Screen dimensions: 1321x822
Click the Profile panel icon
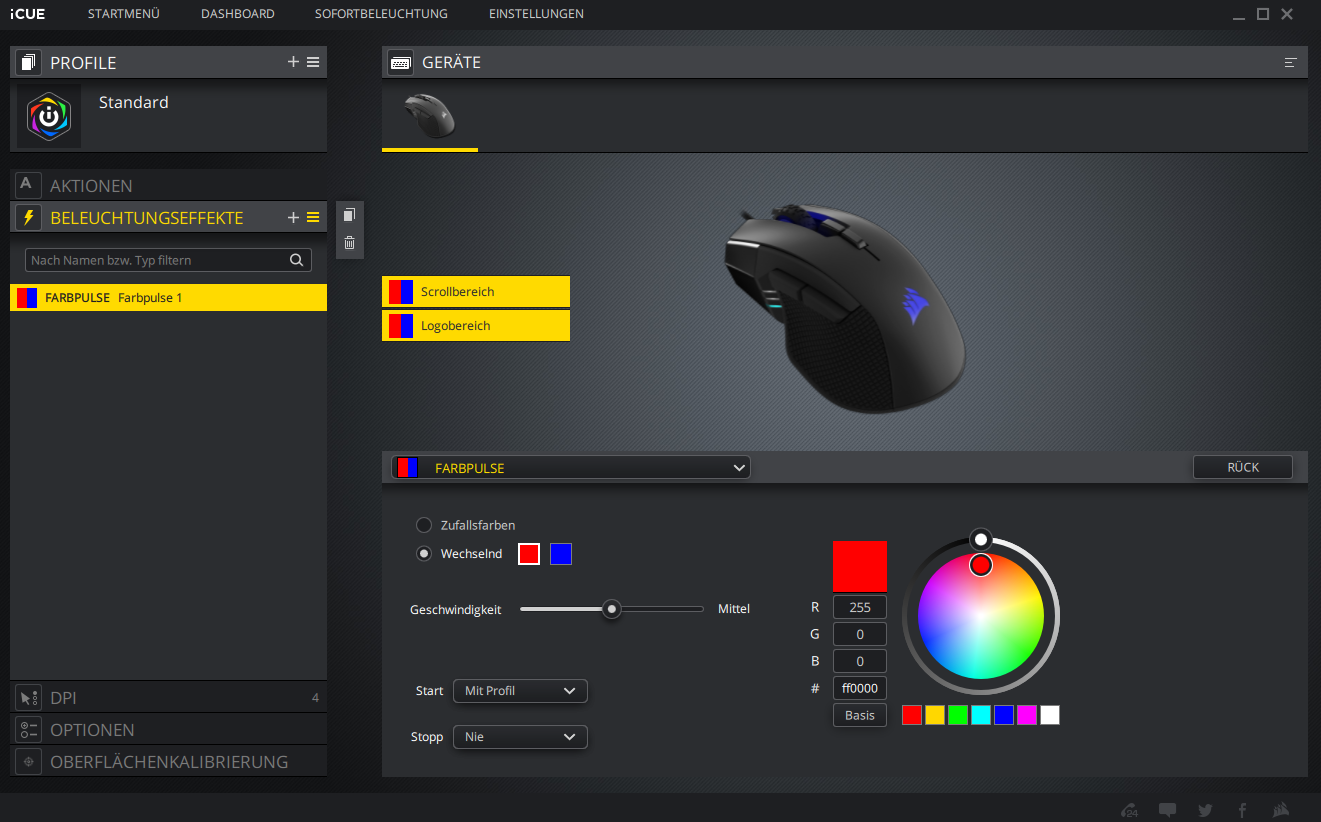(28, 62)
